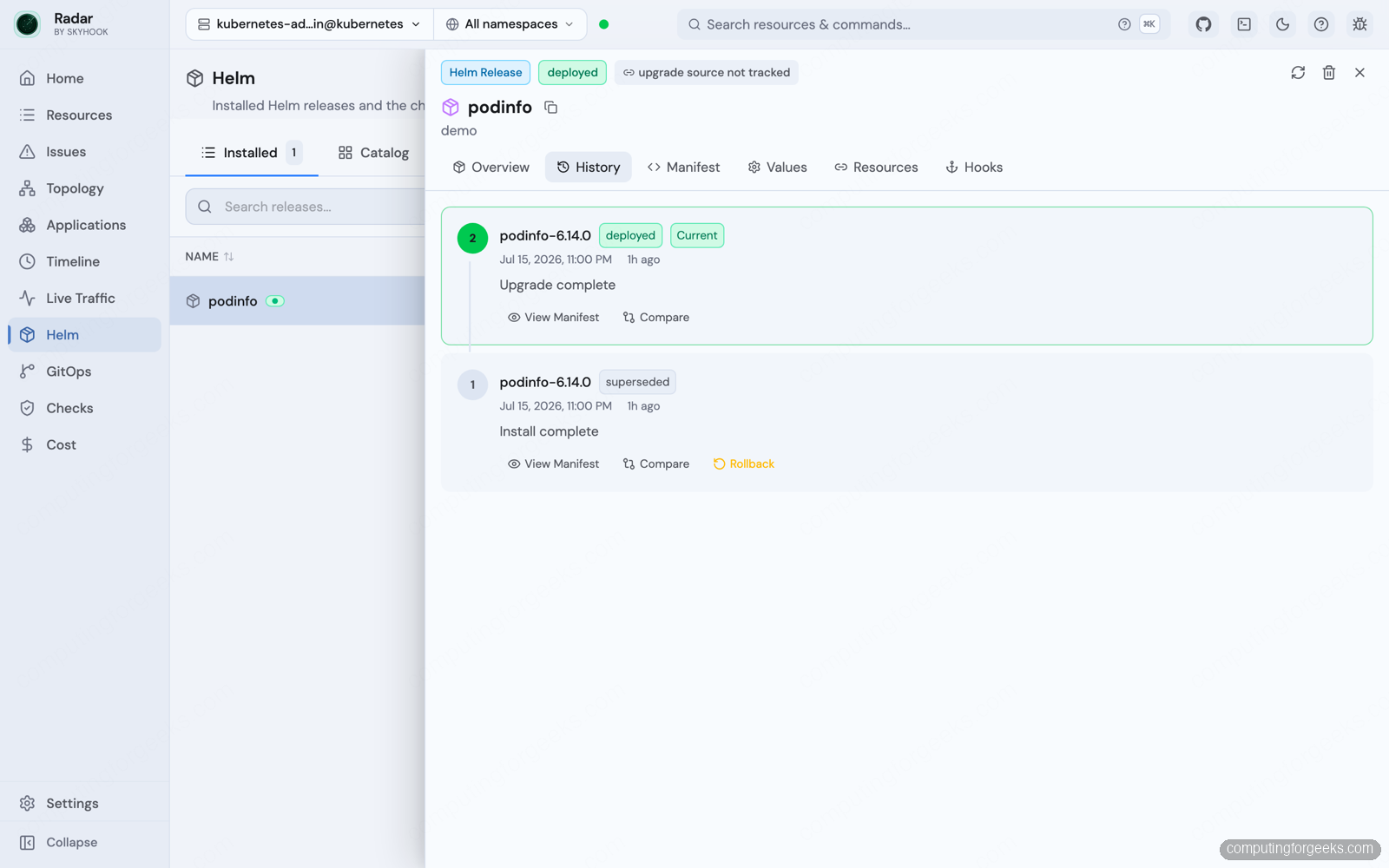This screenshot has height=868, width=1389.
Task: Click the Install complete text
Action: (x=549, y=431)
